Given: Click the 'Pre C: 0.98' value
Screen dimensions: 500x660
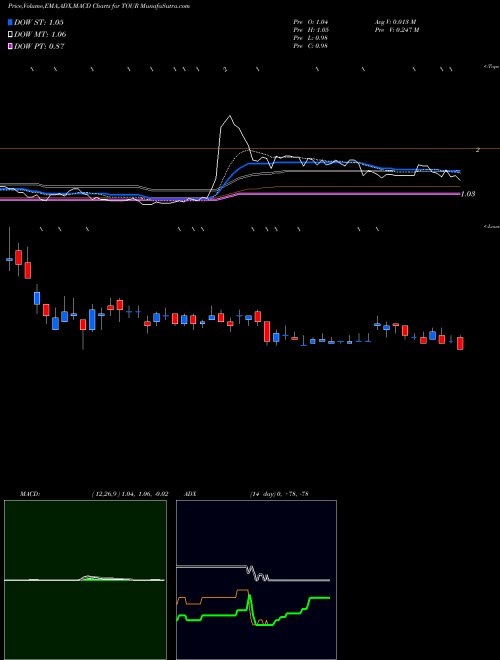Looking at the screenshot, I should tap(311, 46).
